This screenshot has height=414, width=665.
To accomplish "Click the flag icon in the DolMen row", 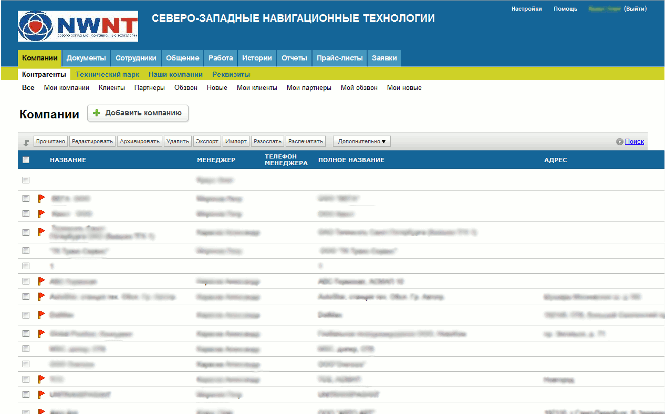I will pyautogui.click(x=41, y=314).
